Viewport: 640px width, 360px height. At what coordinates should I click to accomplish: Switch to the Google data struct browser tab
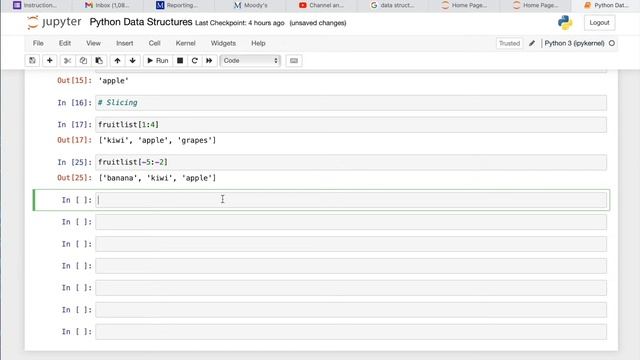392,5
